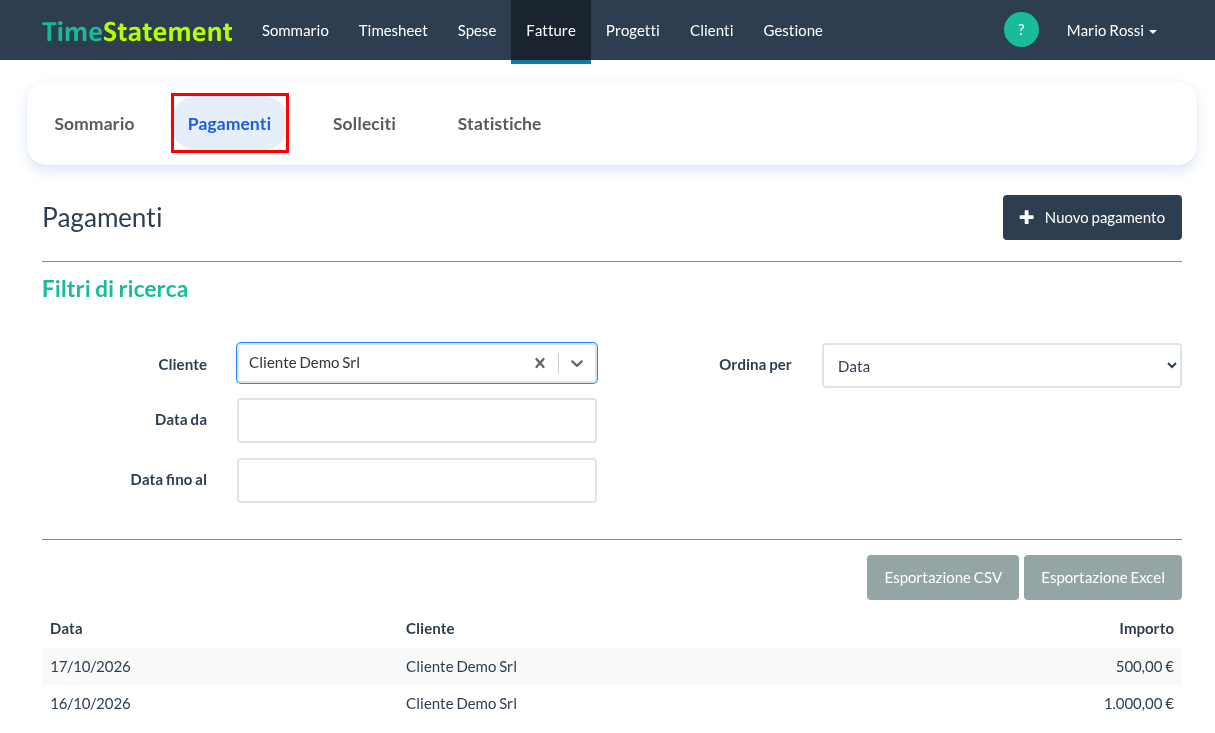
Task: Expand the Cliente dropdown chevron
Action: tap(577, 363)
